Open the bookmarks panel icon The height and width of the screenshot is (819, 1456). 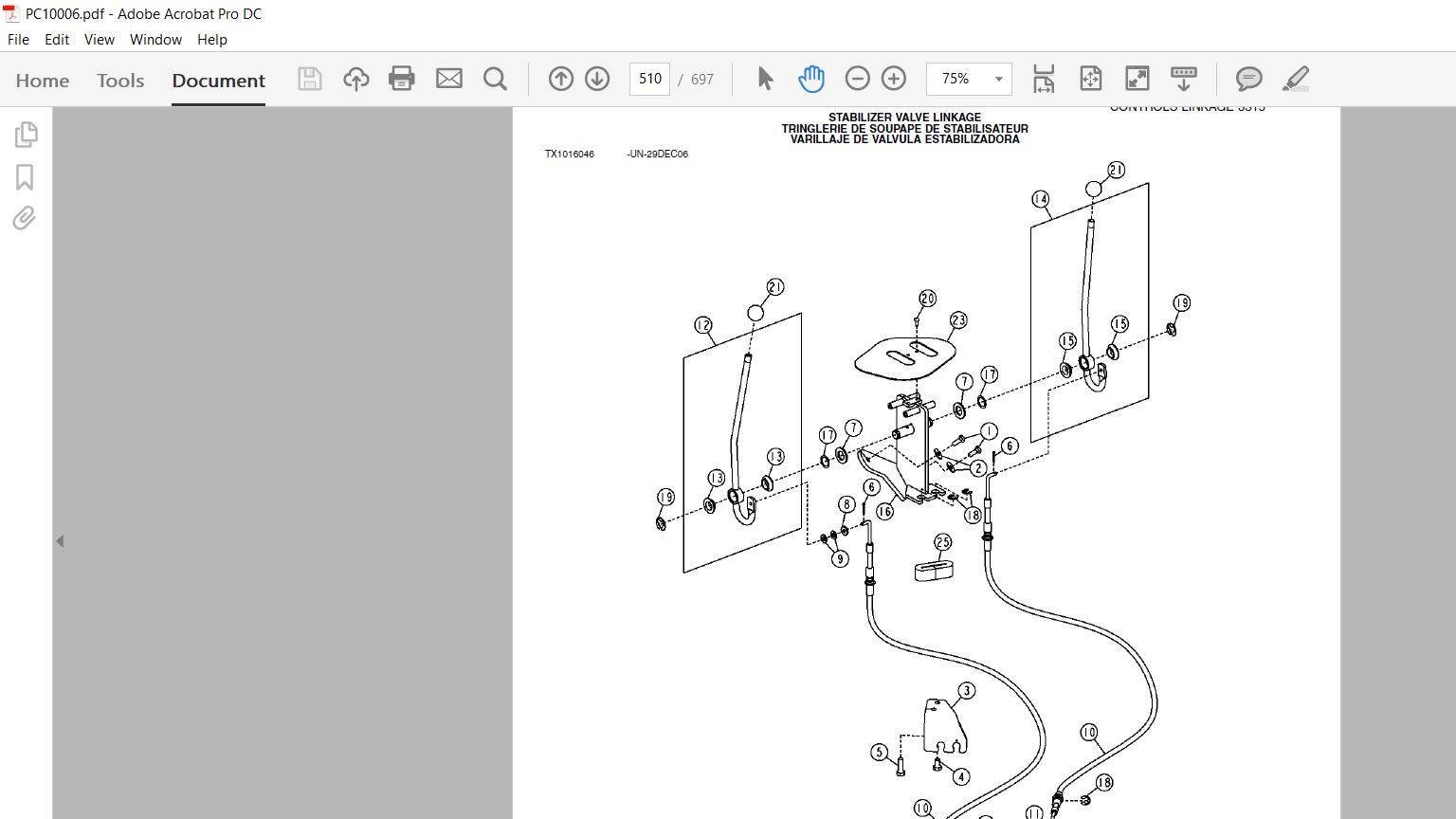[25, 177]
